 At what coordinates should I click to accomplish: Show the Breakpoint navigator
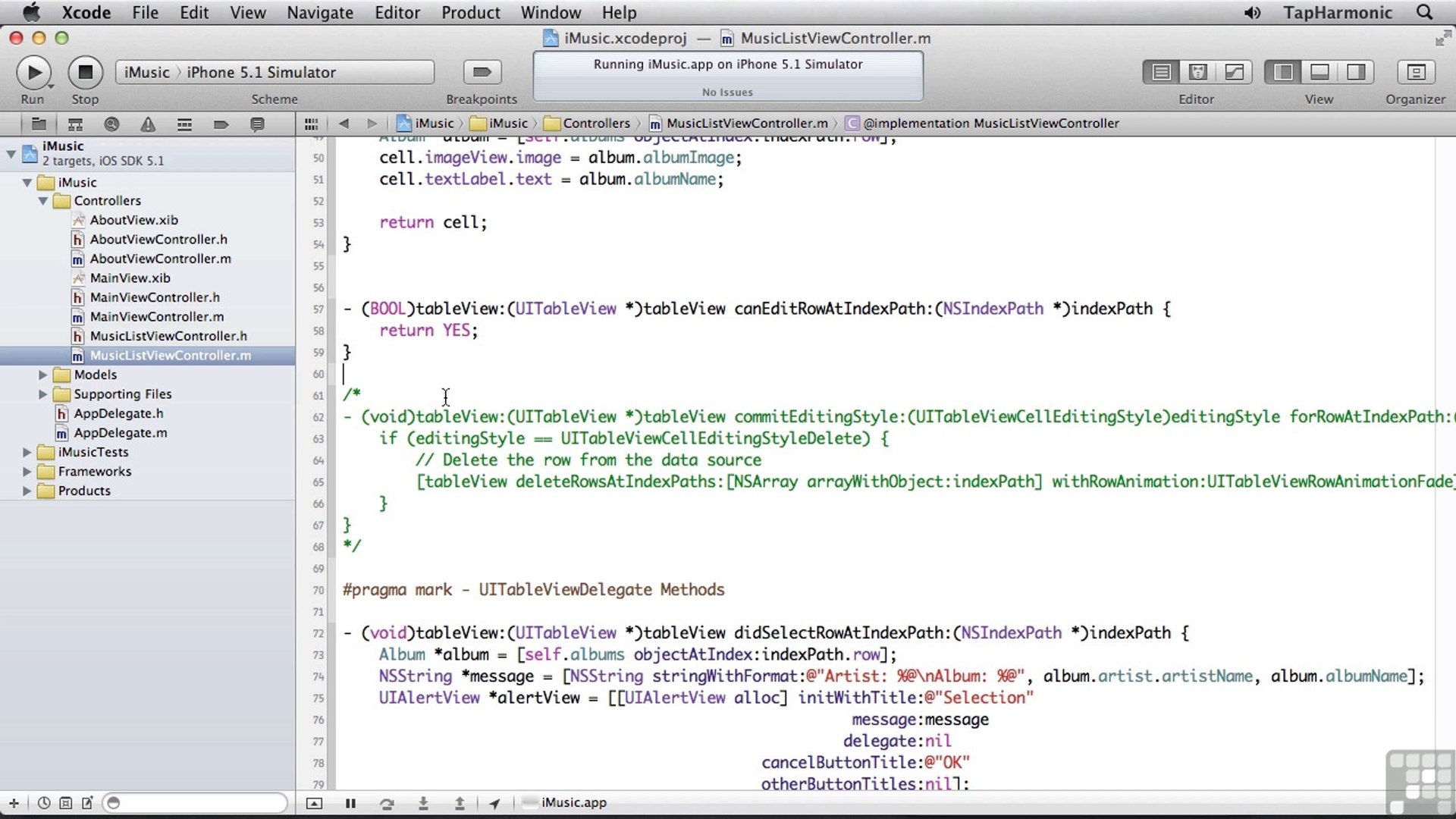click(x=221, y=124)
